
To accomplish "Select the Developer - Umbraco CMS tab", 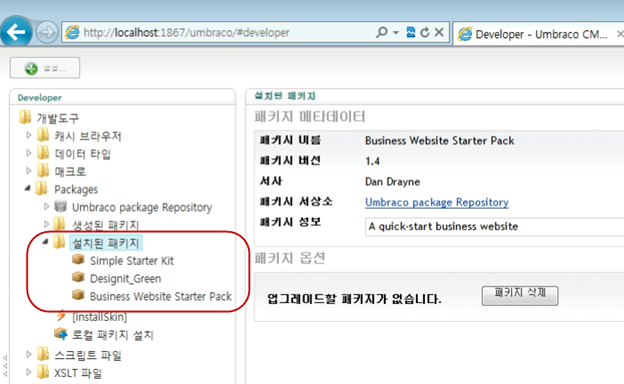I will (x=538, y=34).
